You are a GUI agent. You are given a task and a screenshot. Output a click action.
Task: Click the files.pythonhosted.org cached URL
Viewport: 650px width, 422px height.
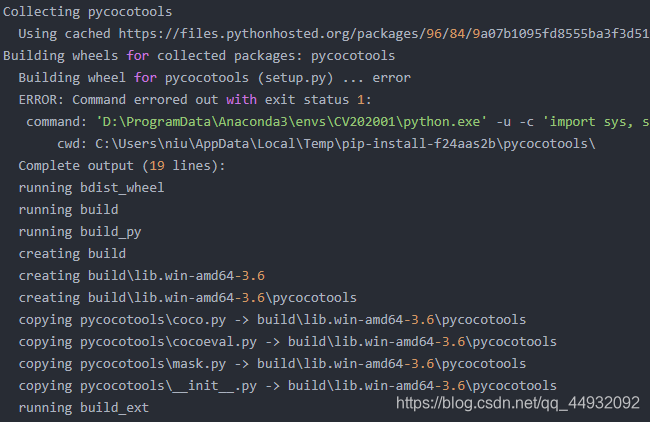pos(384,34)
